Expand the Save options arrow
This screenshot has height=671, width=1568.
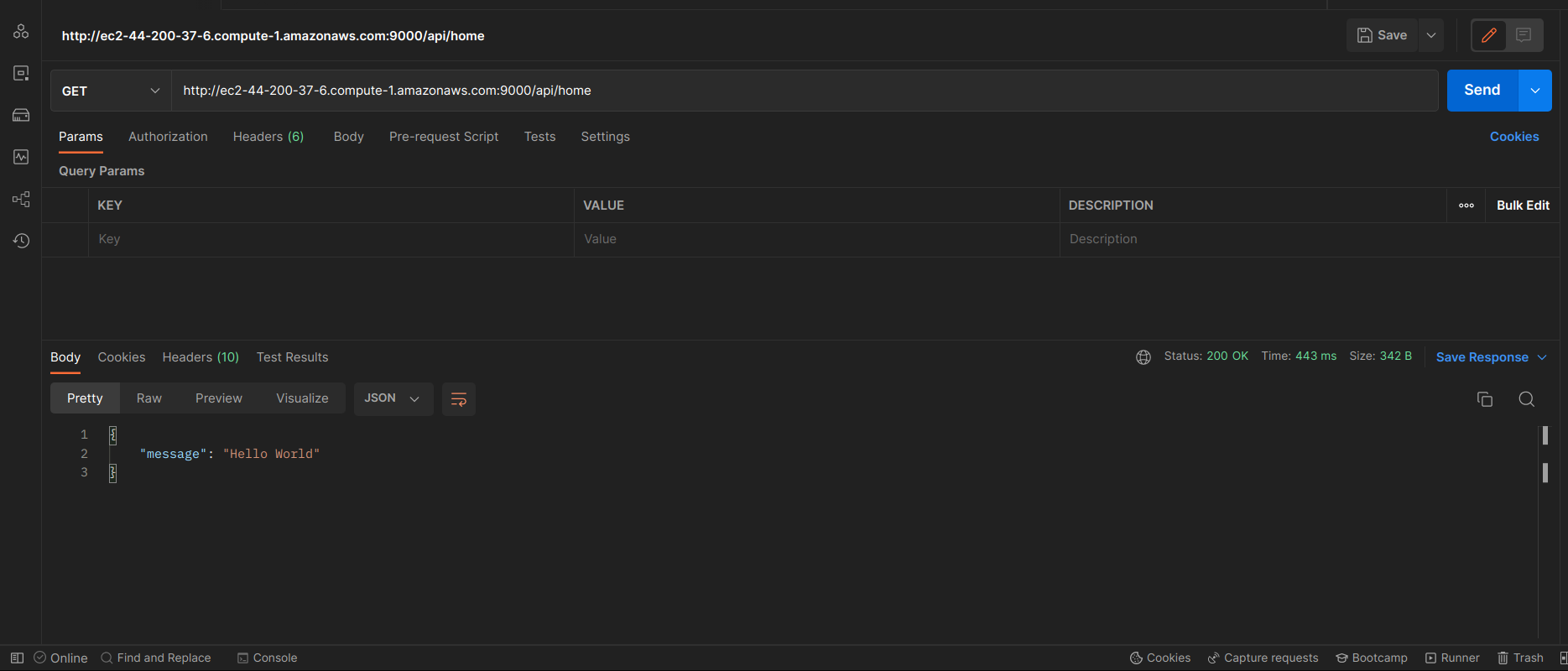pos(1430,35)
